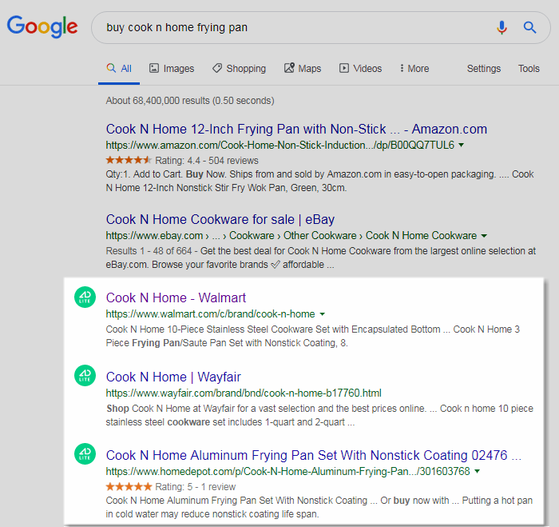Viewport: 559px width, 527px height.
Task: Click 'About 68,400,000 results' stats text
Action: click(190, 101)
